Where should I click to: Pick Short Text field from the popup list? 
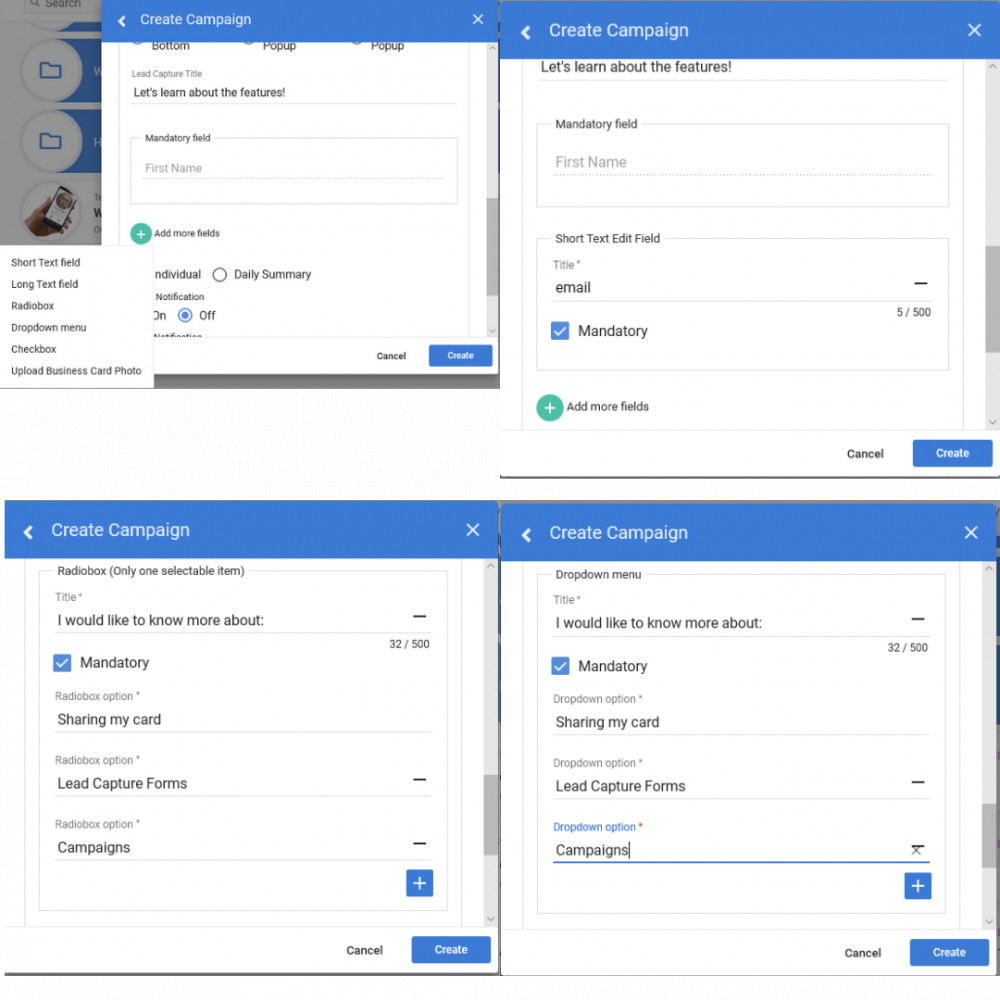pyautogui.click(x=45, y=262)
